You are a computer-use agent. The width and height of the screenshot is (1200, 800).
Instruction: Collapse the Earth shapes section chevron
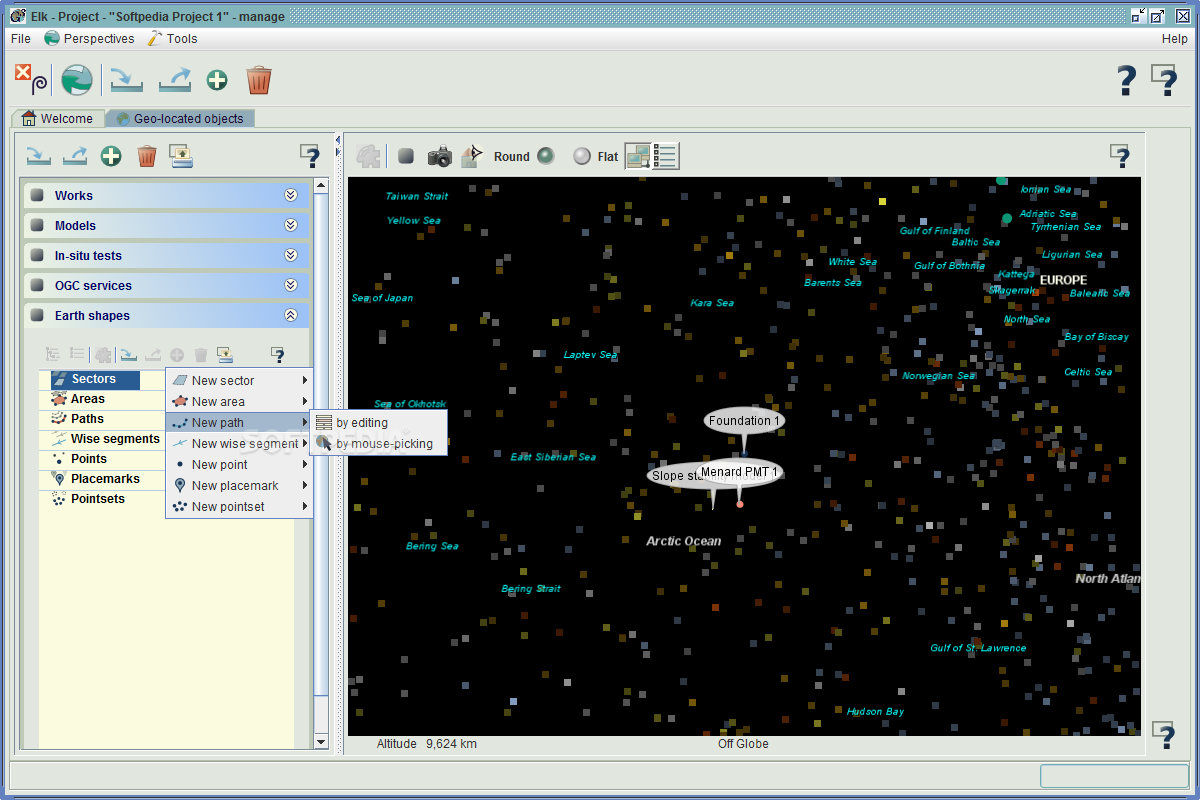click(291, 316)
